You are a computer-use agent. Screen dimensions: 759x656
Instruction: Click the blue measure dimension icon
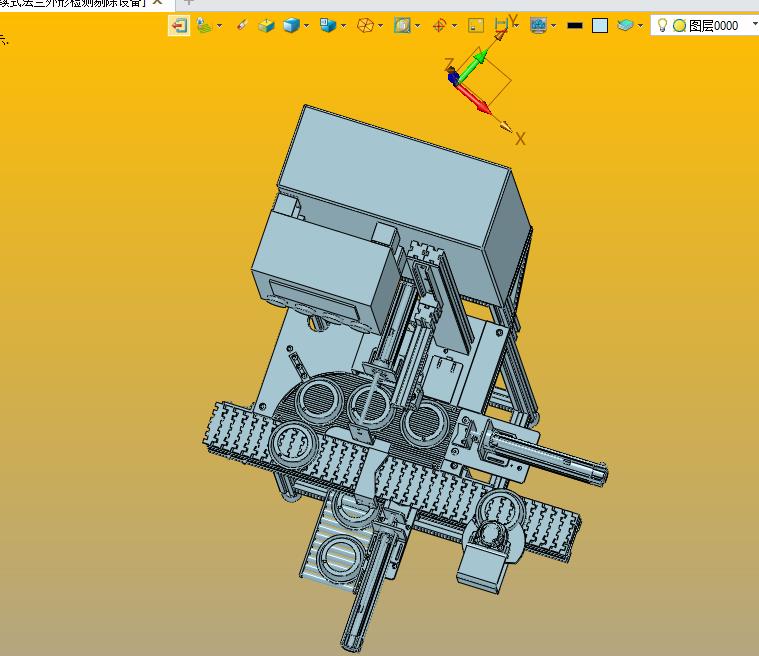[501, 24]
